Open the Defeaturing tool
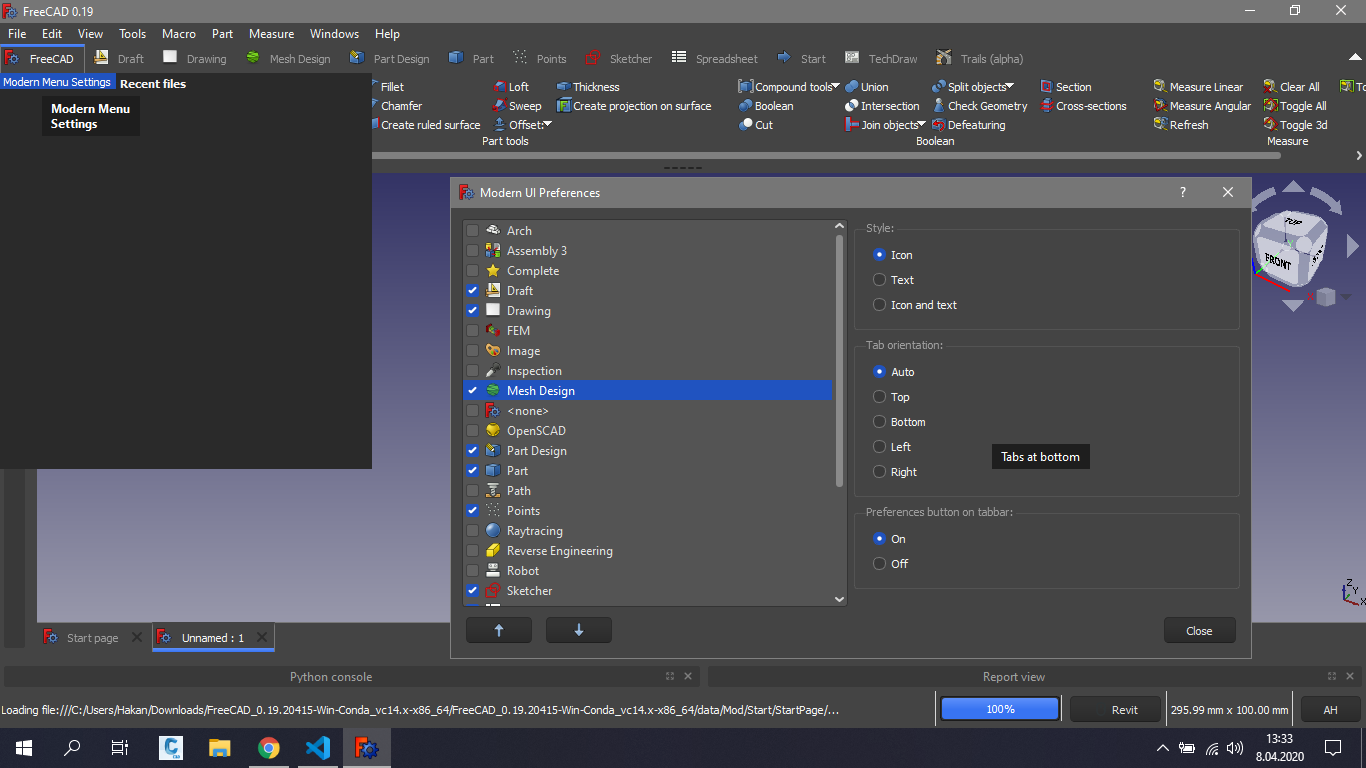The height and width of the screenshot is (768, 1366). tap(969, 125)
